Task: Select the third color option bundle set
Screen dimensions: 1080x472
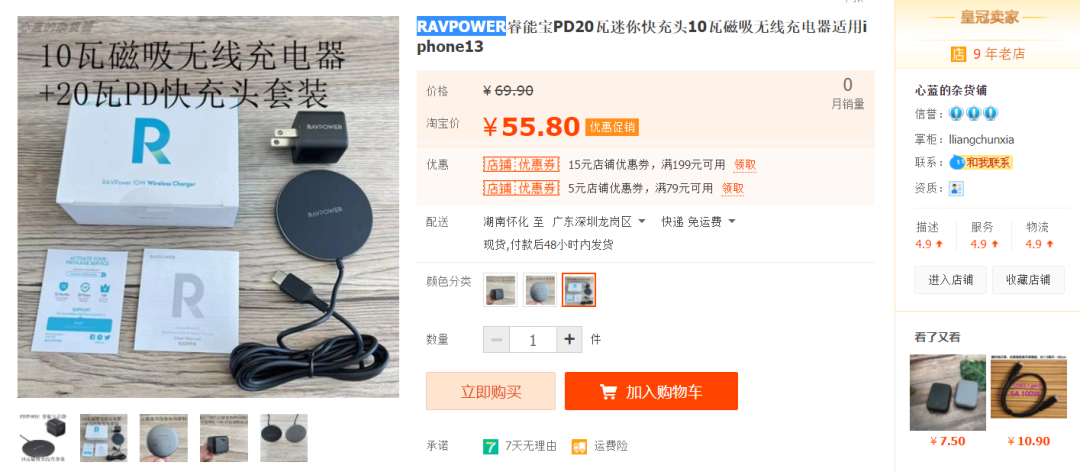Action: [579, 290]
